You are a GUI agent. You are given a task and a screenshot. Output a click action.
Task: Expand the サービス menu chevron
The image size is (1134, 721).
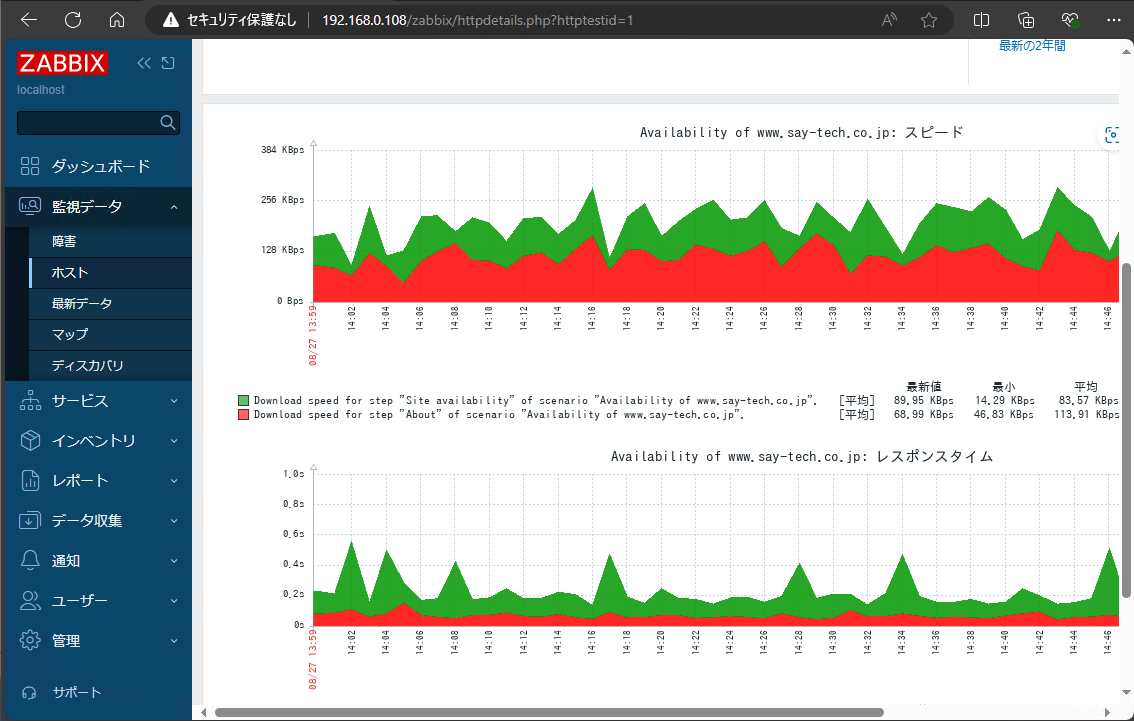pyautogui.click(x=176, y=400)
